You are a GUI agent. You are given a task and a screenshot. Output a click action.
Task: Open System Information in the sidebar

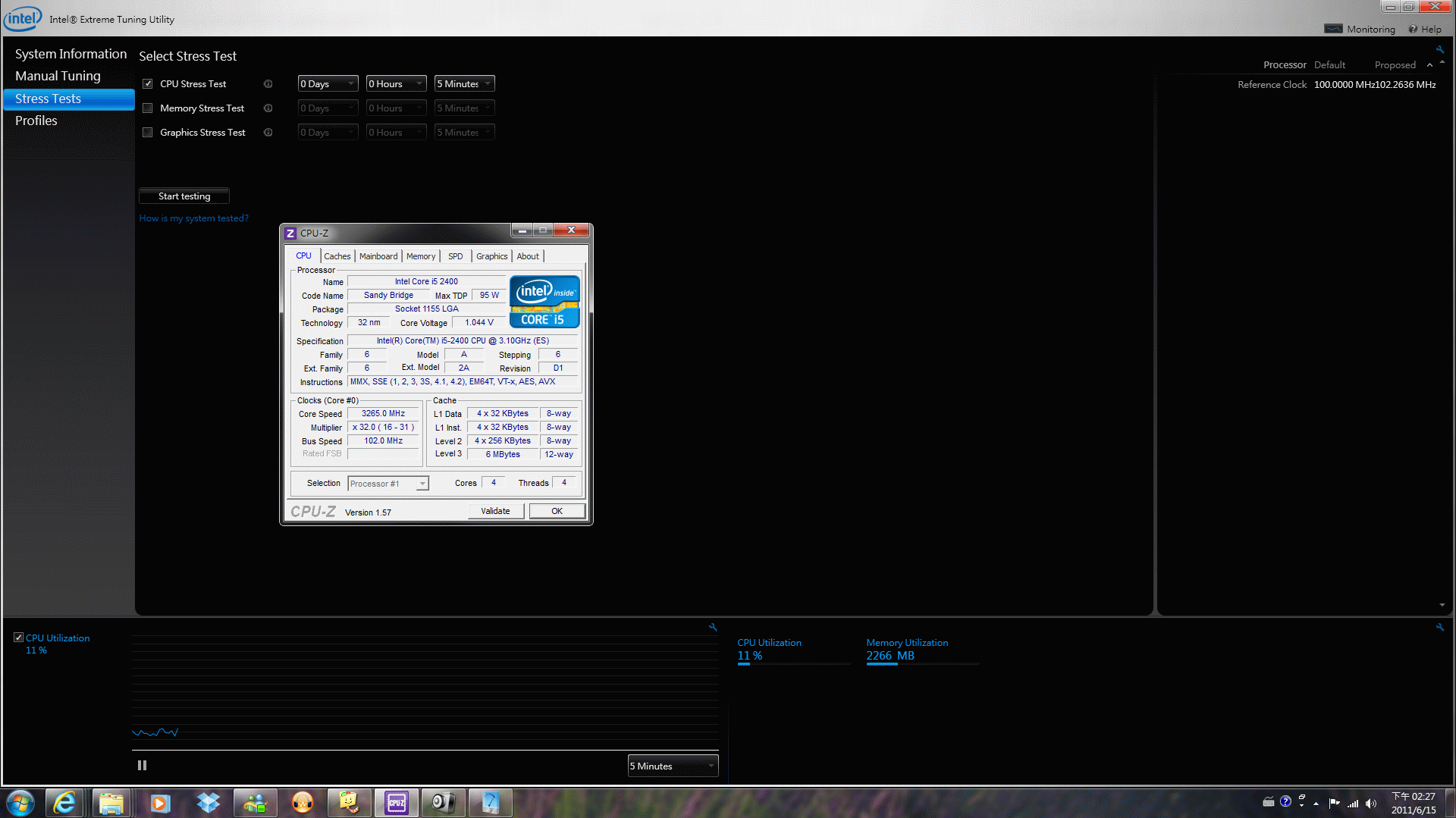(71, 54)
